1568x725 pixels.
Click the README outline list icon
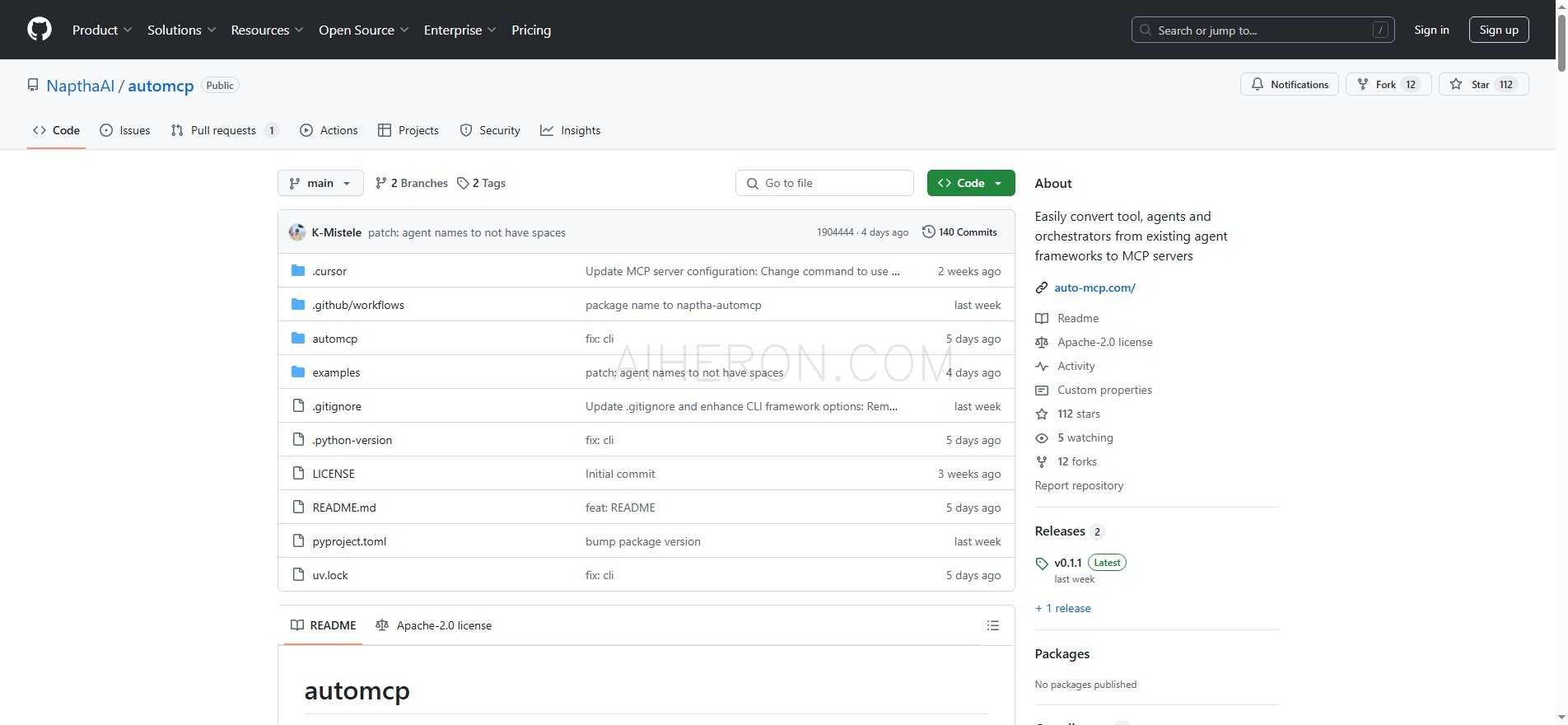point(993,625)
